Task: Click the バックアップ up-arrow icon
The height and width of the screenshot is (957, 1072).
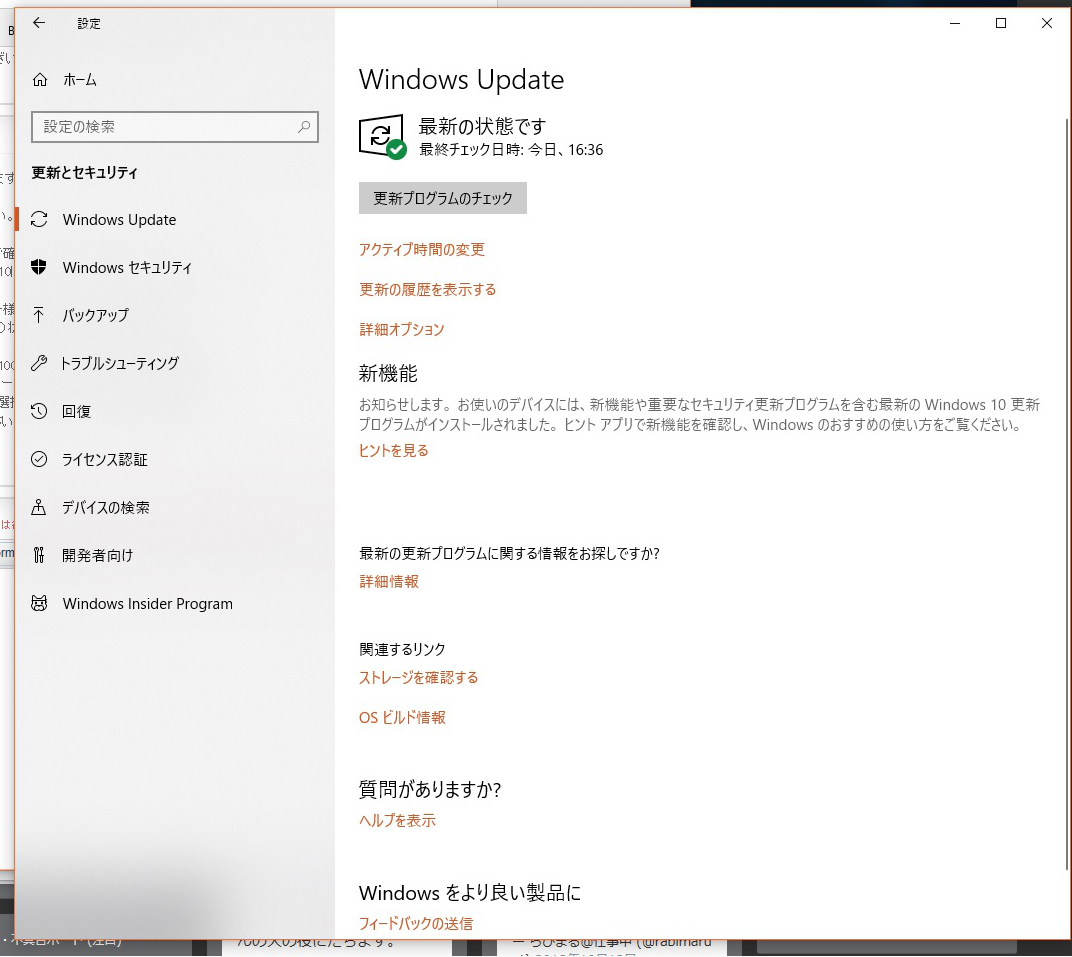Action: point(39,315)
